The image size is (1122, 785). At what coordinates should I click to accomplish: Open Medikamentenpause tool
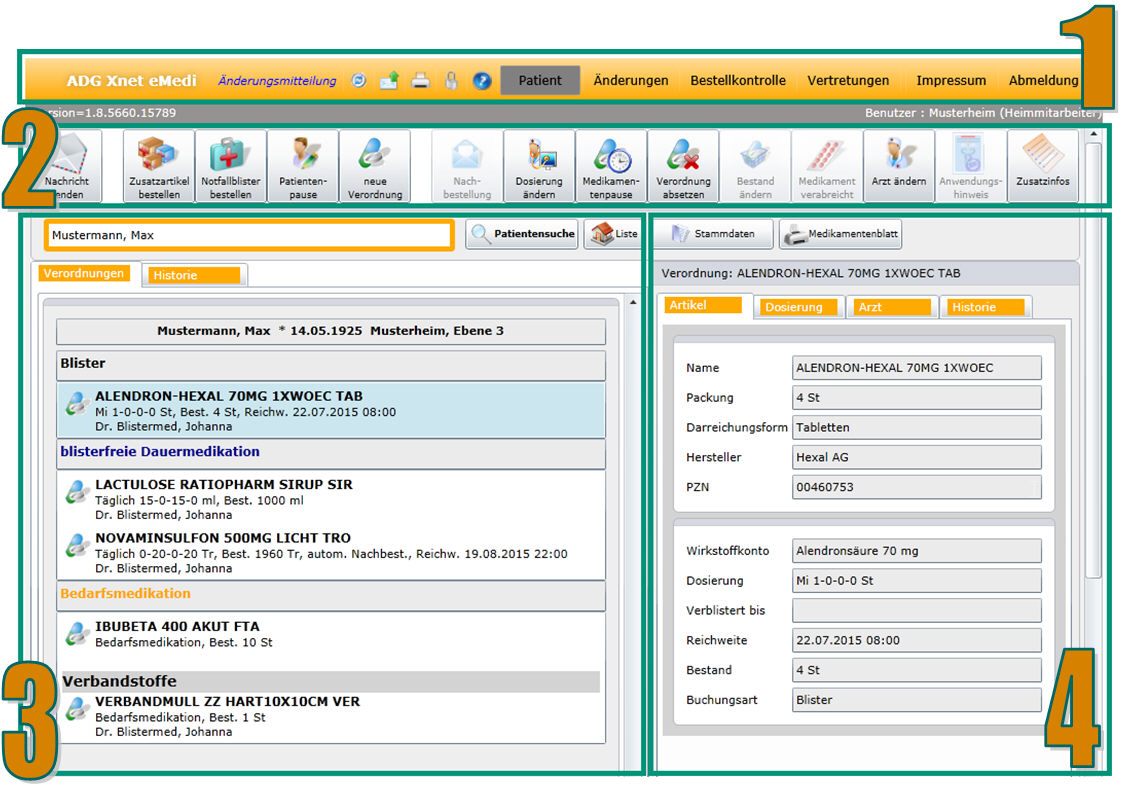611,166
